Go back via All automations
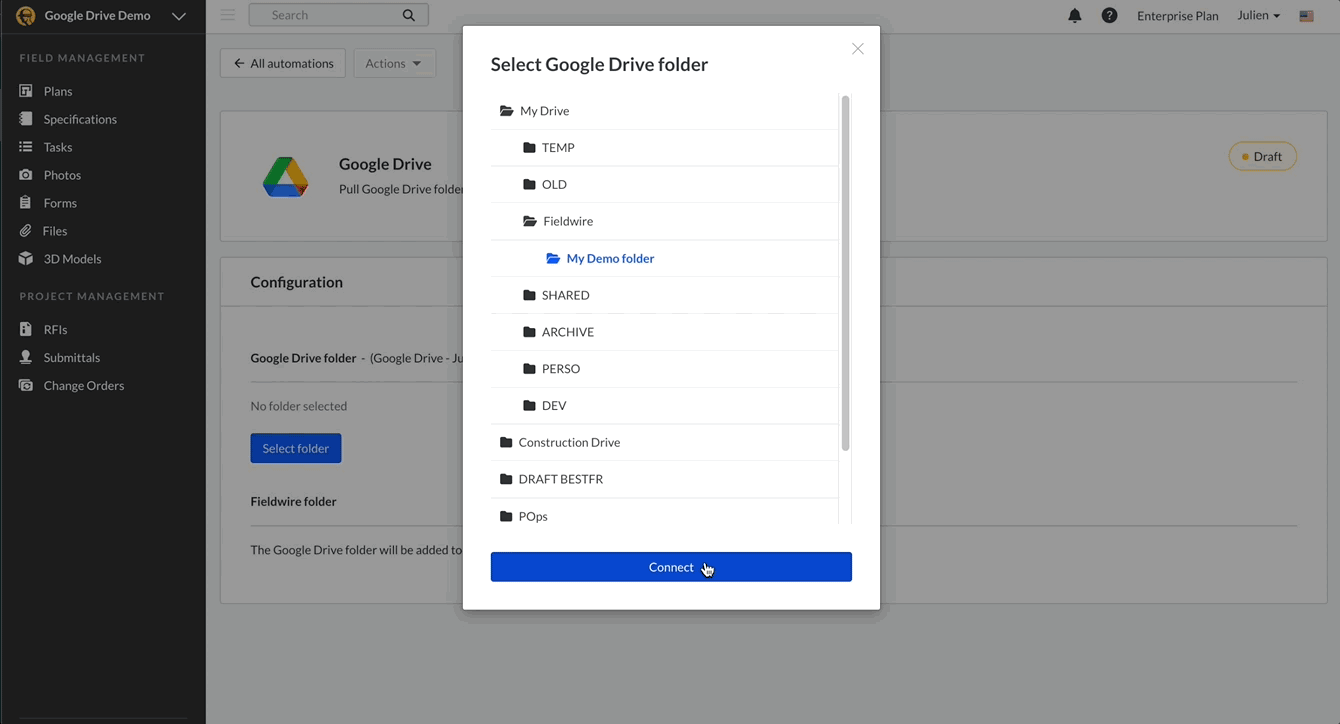Viewport: 1340px width, 724px height. pyautogui.click(x=282, y=62)
